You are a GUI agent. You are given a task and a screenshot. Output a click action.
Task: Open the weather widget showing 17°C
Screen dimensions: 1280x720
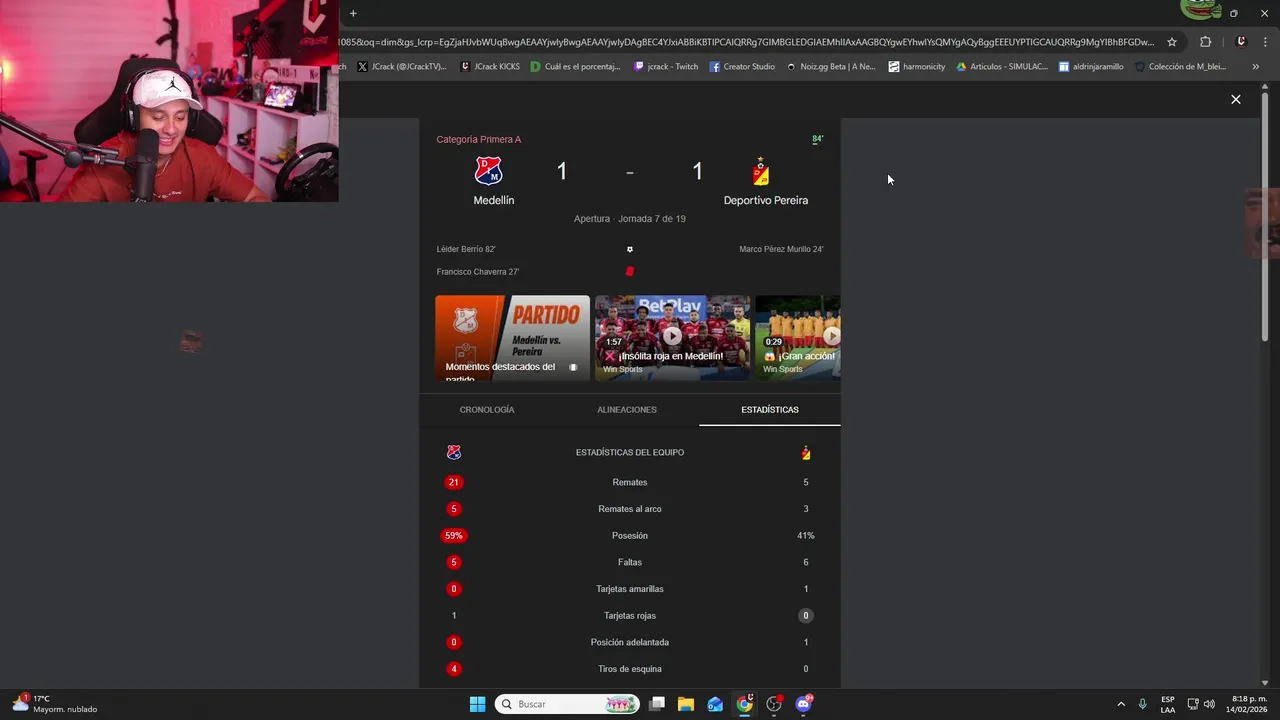click(55, 704)
